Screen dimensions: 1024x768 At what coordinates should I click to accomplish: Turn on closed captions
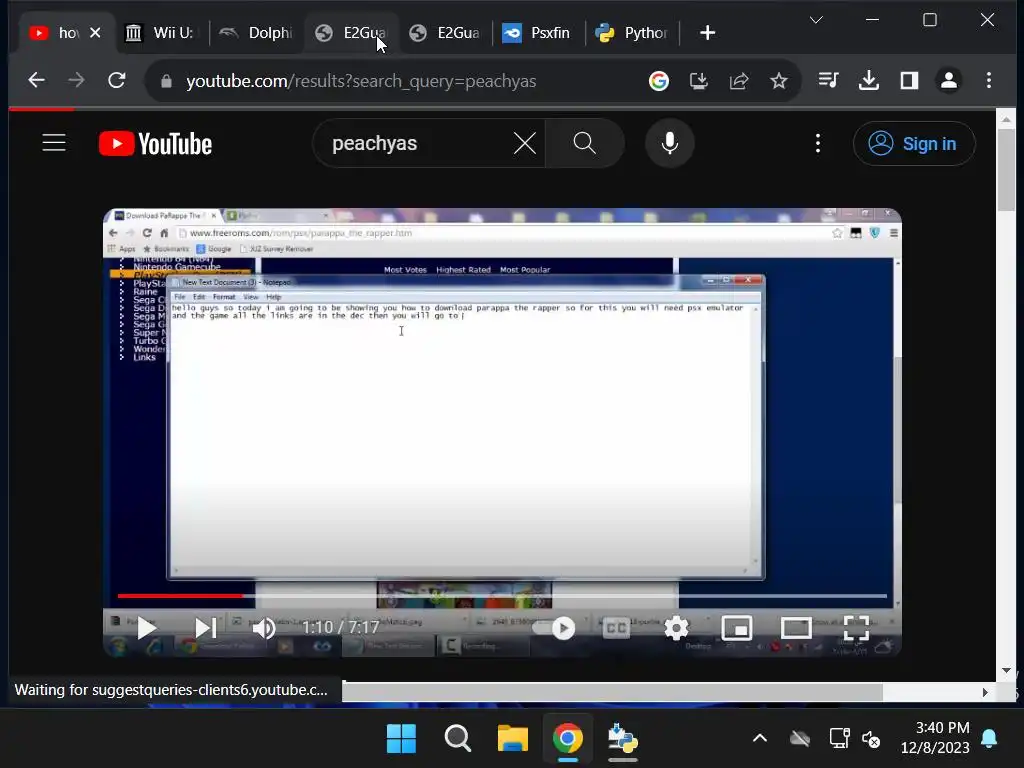[x=616, y=628]
